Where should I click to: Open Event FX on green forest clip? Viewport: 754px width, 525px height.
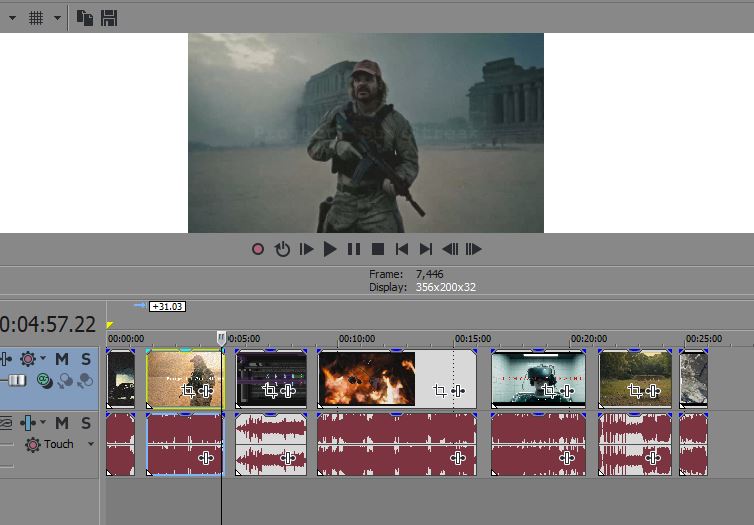(x=653, y=391)
